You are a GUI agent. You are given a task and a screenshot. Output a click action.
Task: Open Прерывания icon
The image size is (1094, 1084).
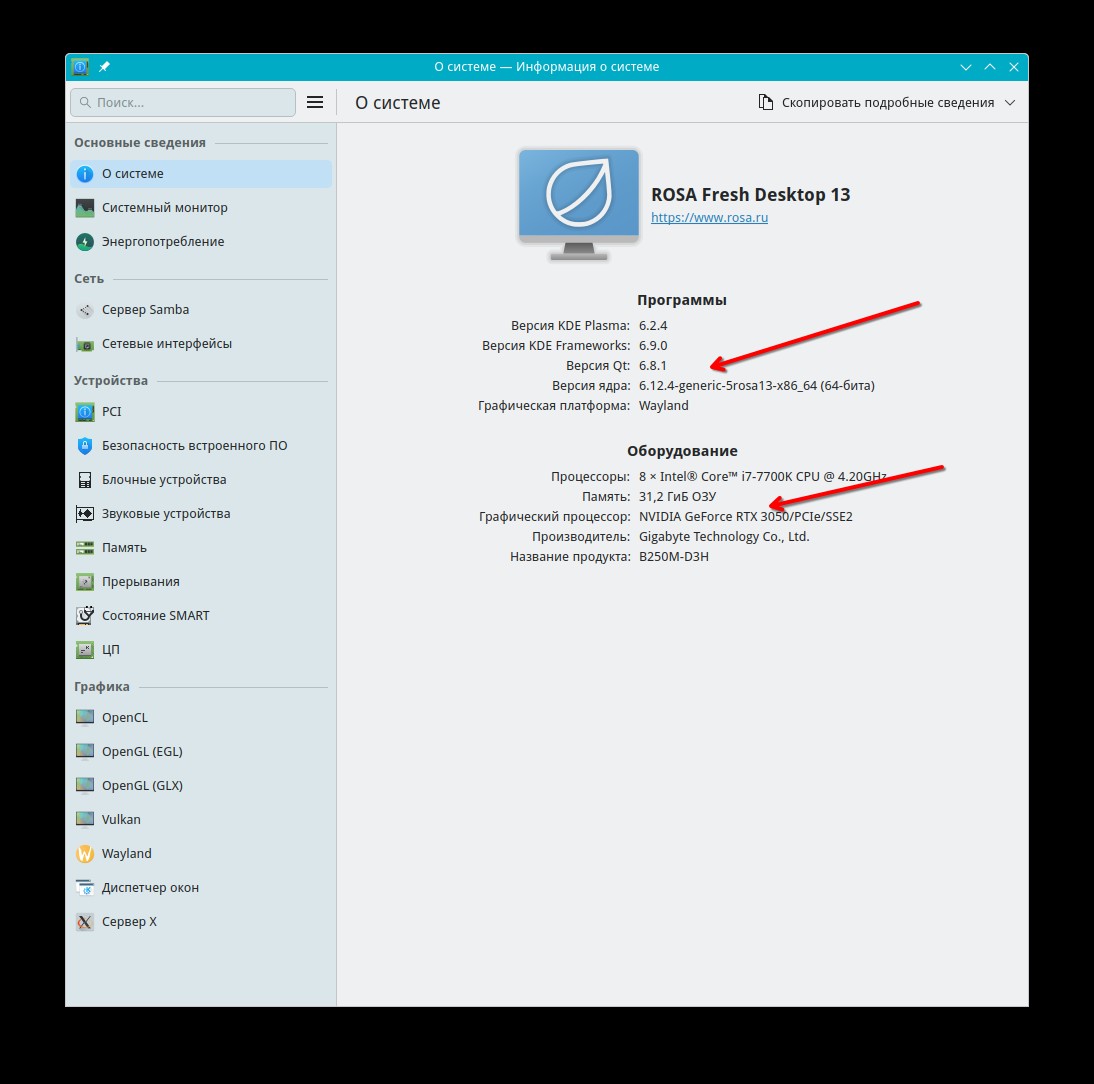coord(84,582)
